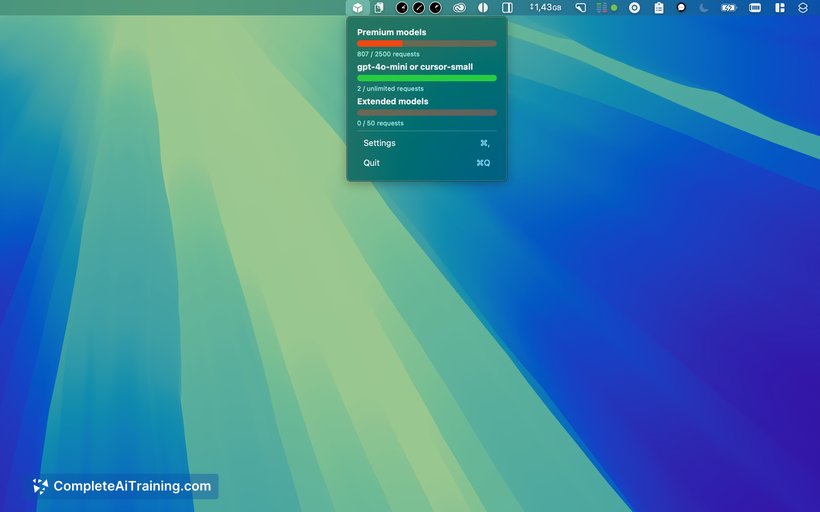Click the Extended models empty progress bar
This screenshot has width=820, height=512.
427,112
